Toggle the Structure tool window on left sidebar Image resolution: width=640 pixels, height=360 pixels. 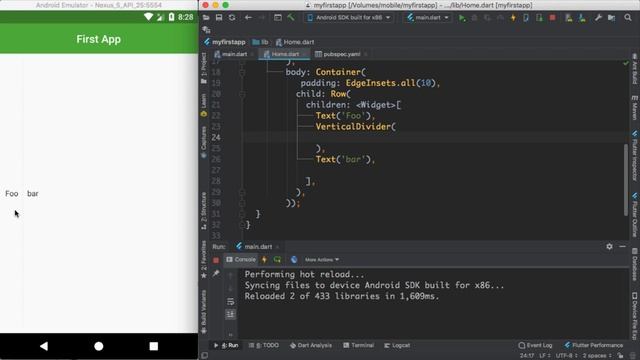click(x=204, y=211)
